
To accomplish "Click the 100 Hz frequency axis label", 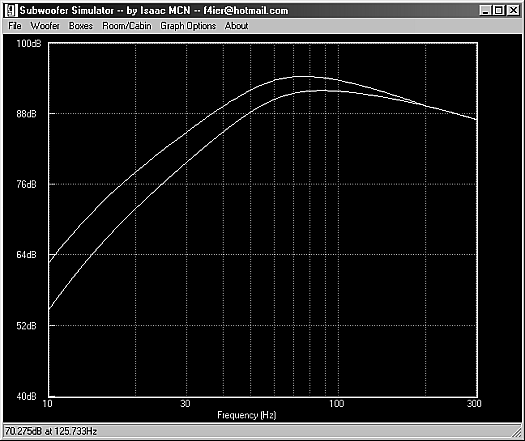I will tap(336, 403).
